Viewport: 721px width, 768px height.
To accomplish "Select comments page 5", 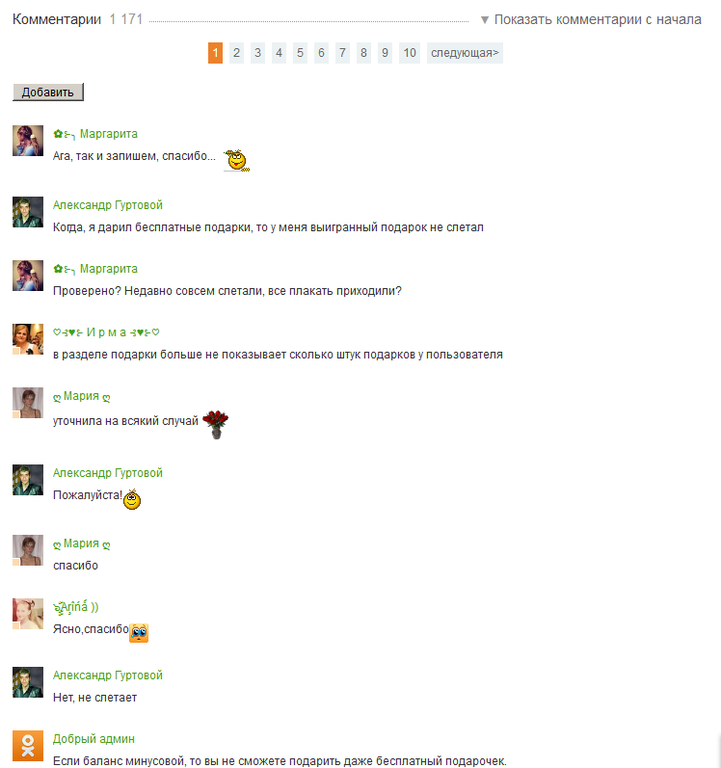I will coord(300,53).
